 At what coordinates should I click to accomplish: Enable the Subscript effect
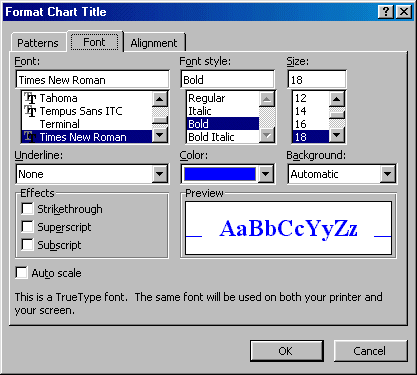(x=27, y=245)
